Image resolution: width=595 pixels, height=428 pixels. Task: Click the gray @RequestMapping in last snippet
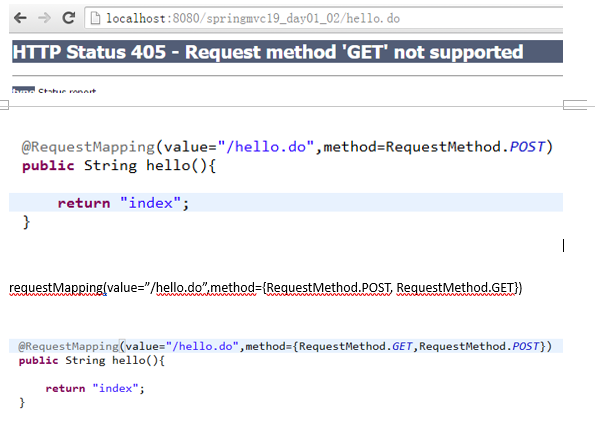click(x=69, y=346)
